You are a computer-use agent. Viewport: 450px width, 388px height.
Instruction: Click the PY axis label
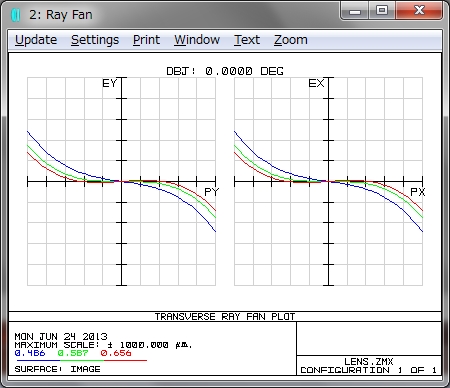tap(211, 192)
